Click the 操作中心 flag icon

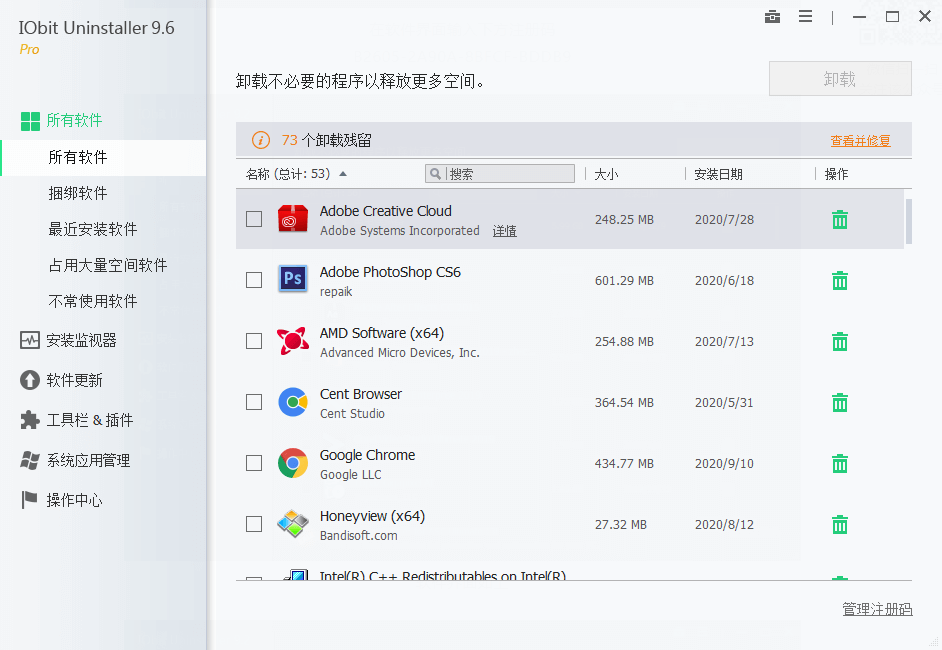click(29, 500)
